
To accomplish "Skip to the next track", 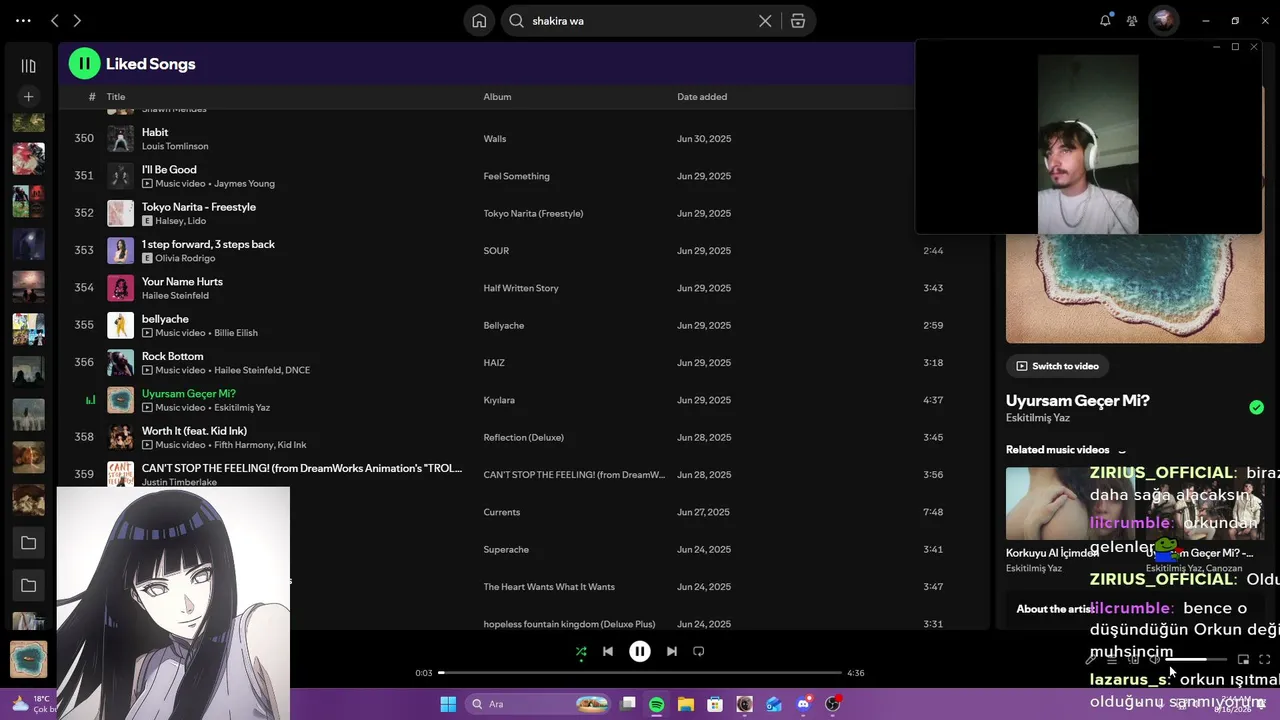I will click(672, 651).
